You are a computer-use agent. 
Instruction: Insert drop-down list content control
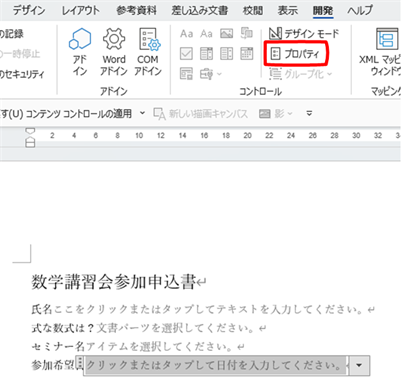click(x=227, y=54)
